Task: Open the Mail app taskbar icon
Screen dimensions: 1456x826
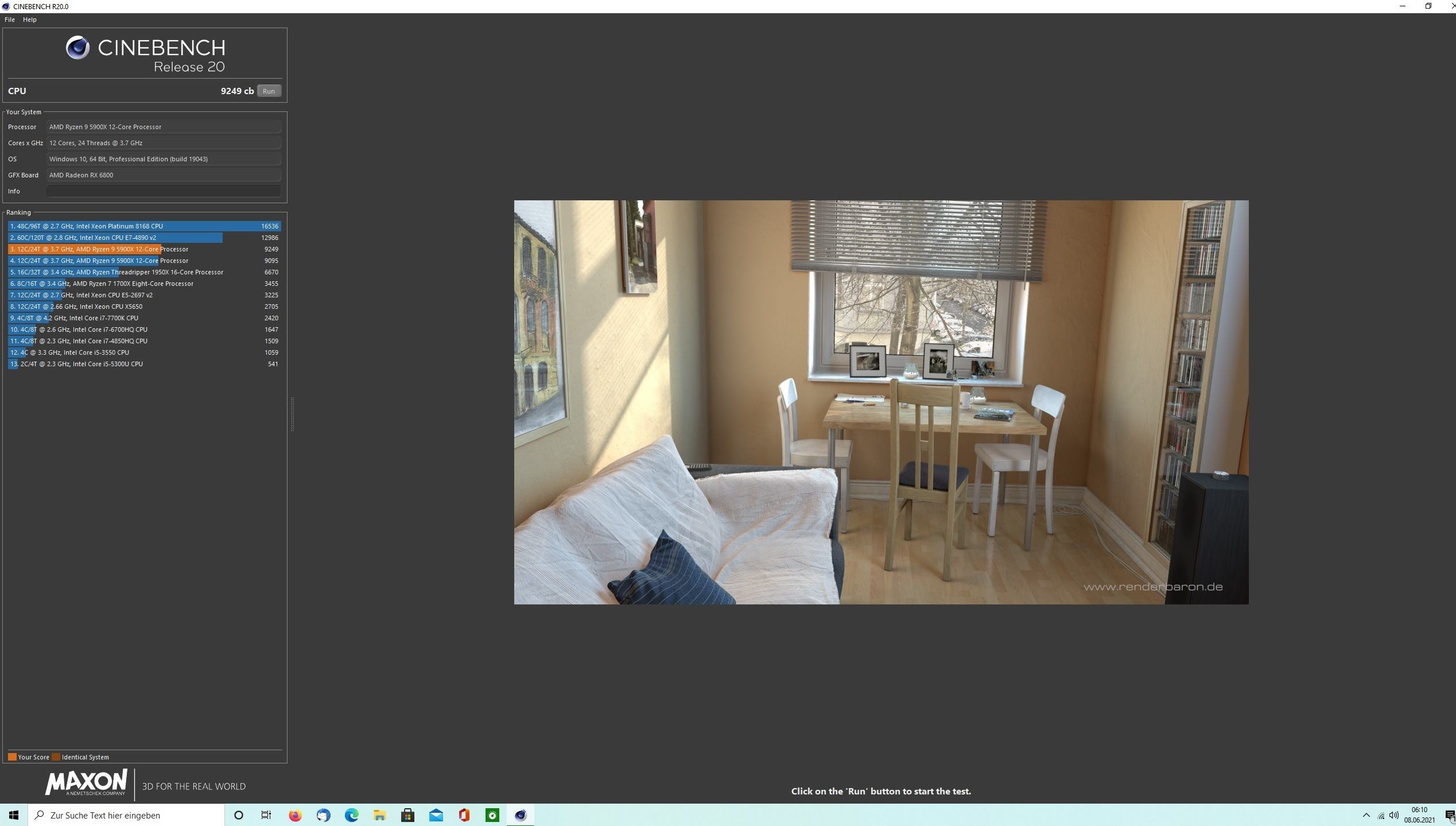Action: click(x=436, y=815)
